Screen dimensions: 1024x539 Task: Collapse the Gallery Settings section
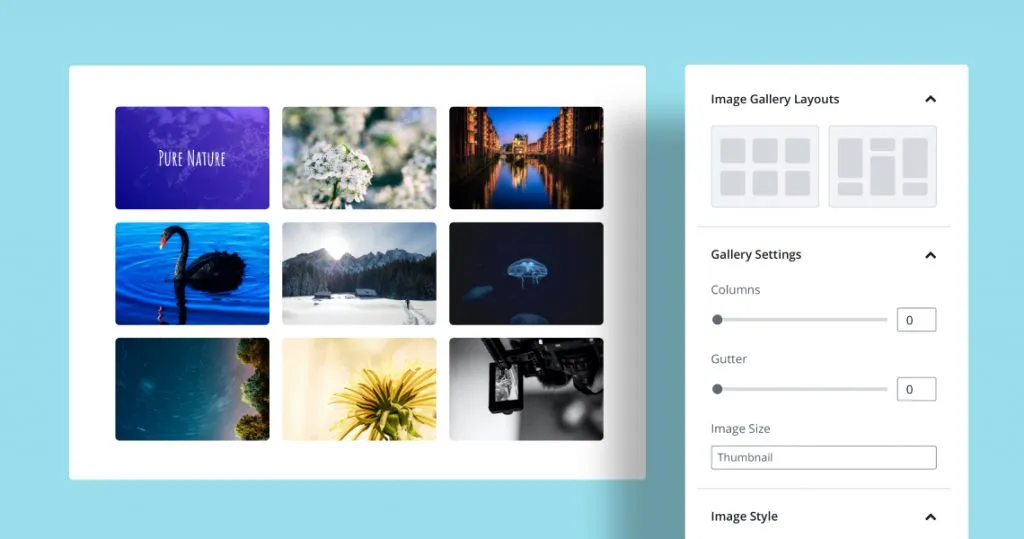[930, 255]
